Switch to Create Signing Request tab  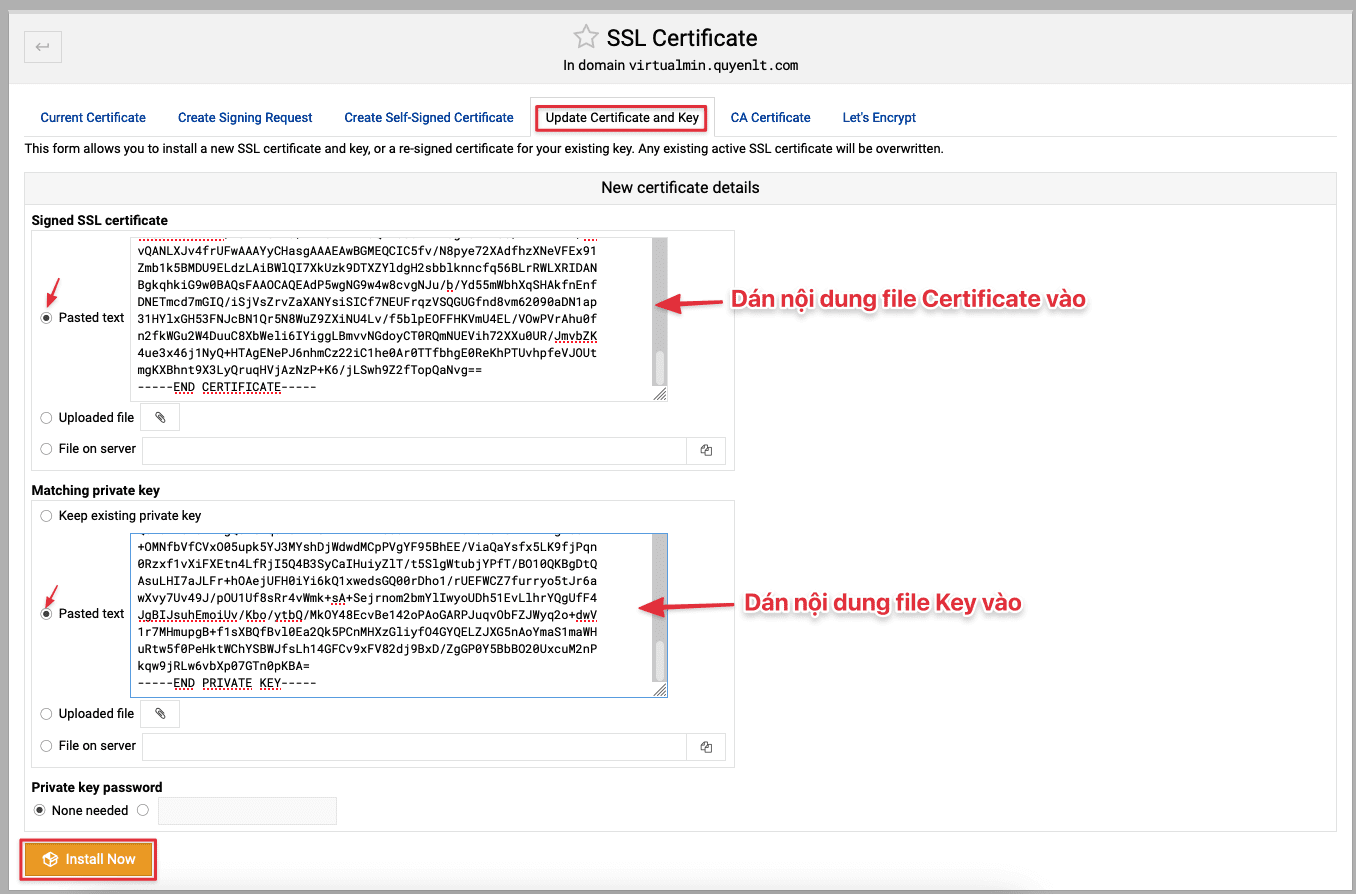[245, 118]
